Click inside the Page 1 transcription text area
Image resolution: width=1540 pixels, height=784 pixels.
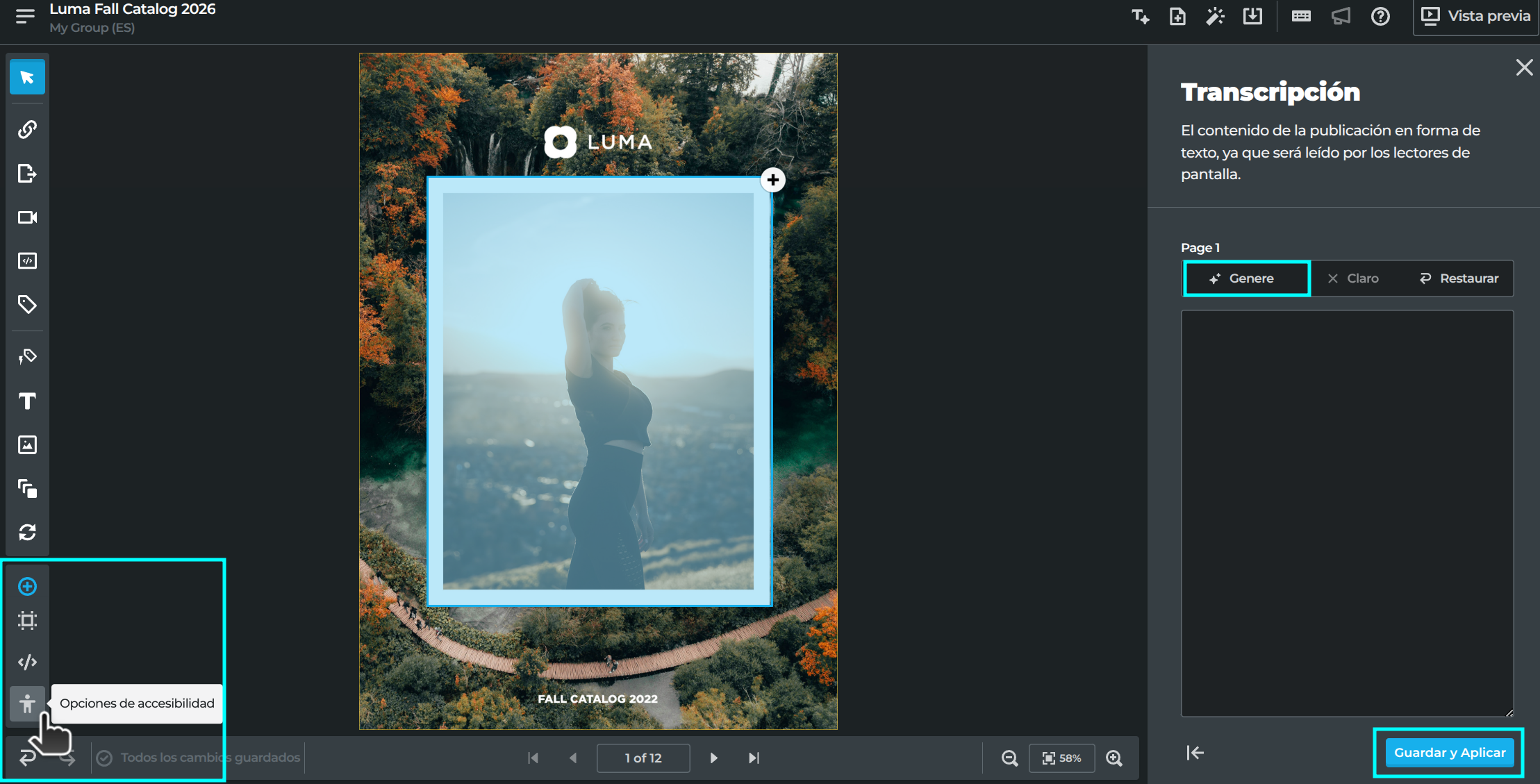(1347, 513)
